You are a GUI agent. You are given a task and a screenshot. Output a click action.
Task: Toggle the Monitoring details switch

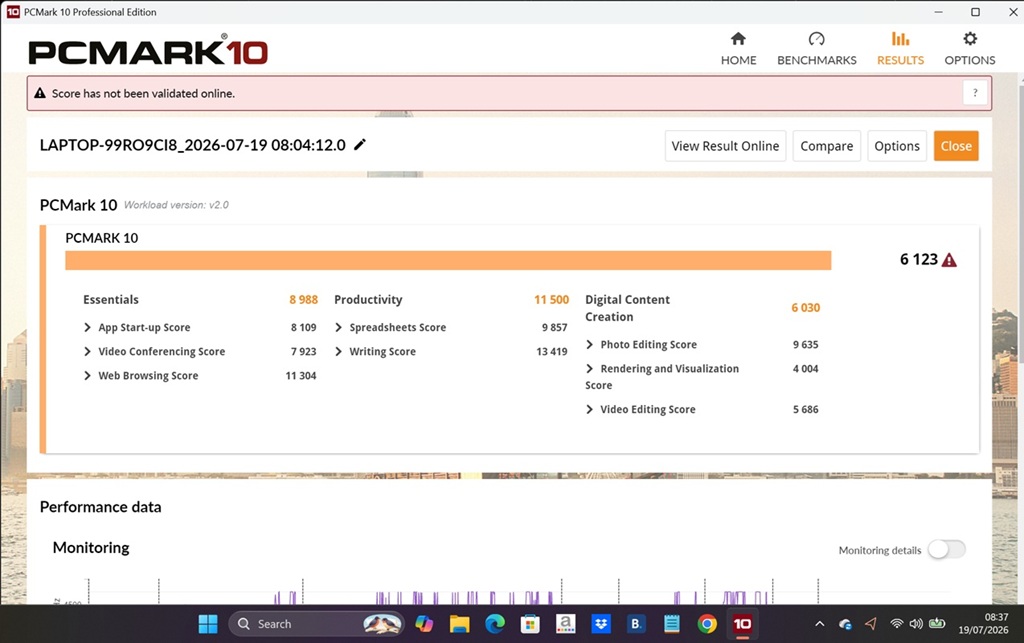946,550
